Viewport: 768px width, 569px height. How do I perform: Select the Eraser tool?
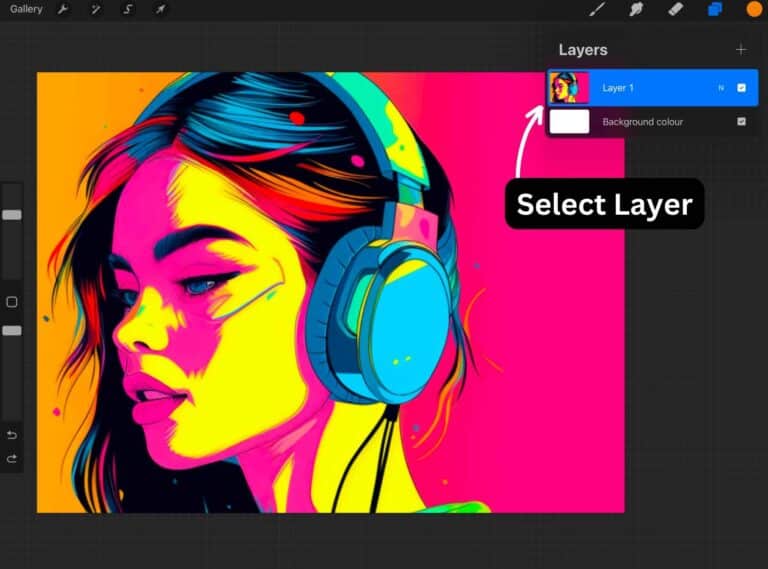point(675,9)
